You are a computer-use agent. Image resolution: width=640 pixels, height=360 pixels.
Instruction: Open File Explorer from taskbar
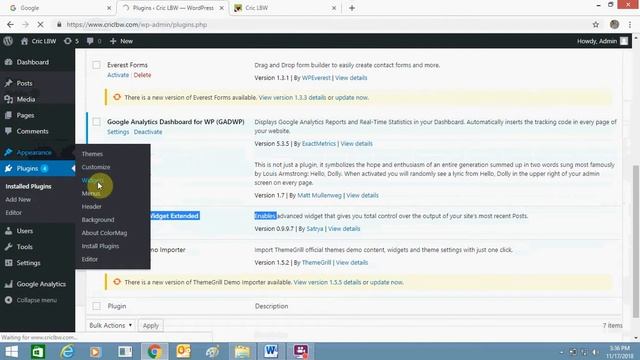coord(242,351)
